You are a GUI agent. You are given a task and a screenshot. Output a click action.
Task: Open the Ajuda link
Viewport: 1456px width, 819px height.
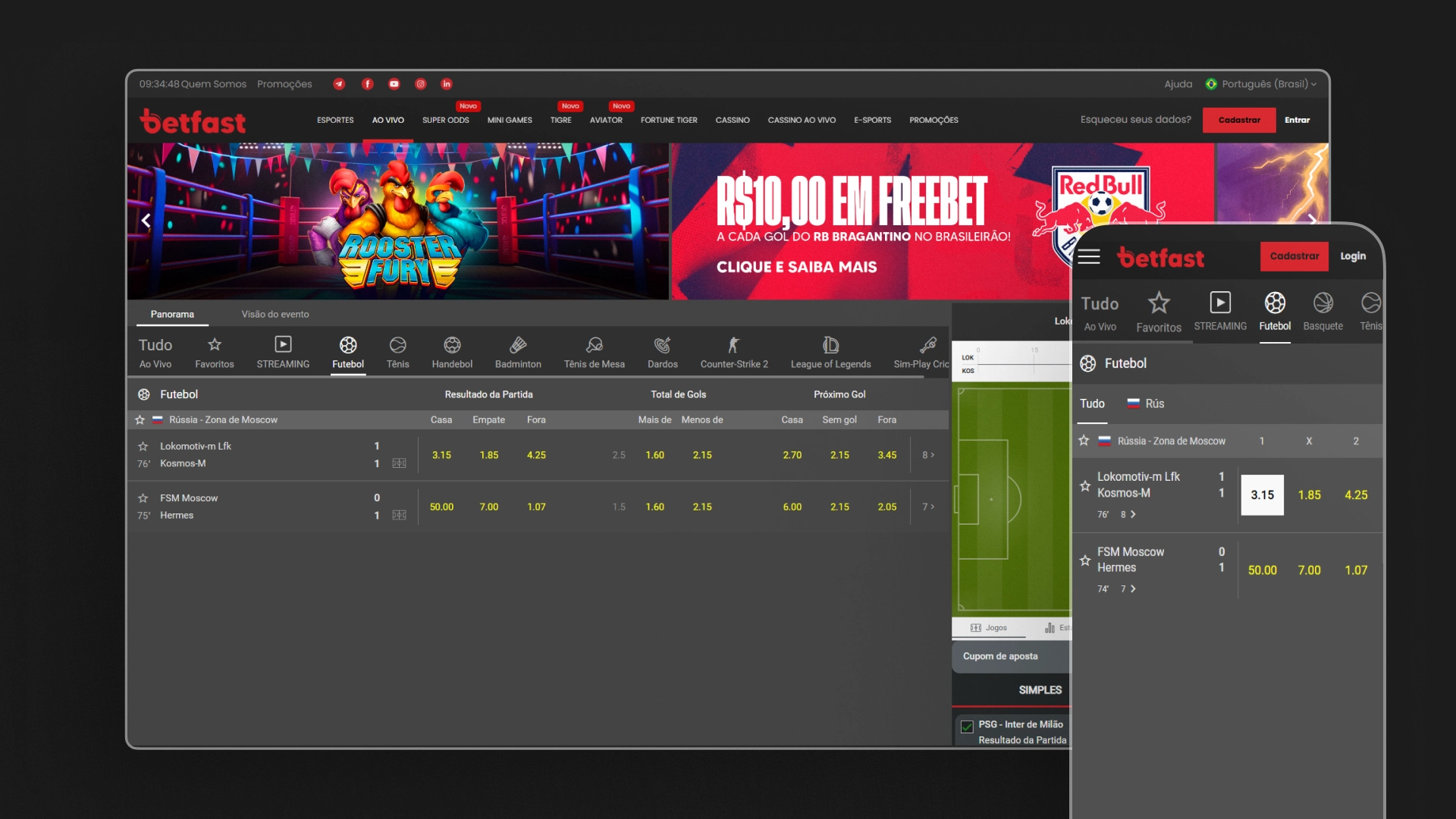1178,84
